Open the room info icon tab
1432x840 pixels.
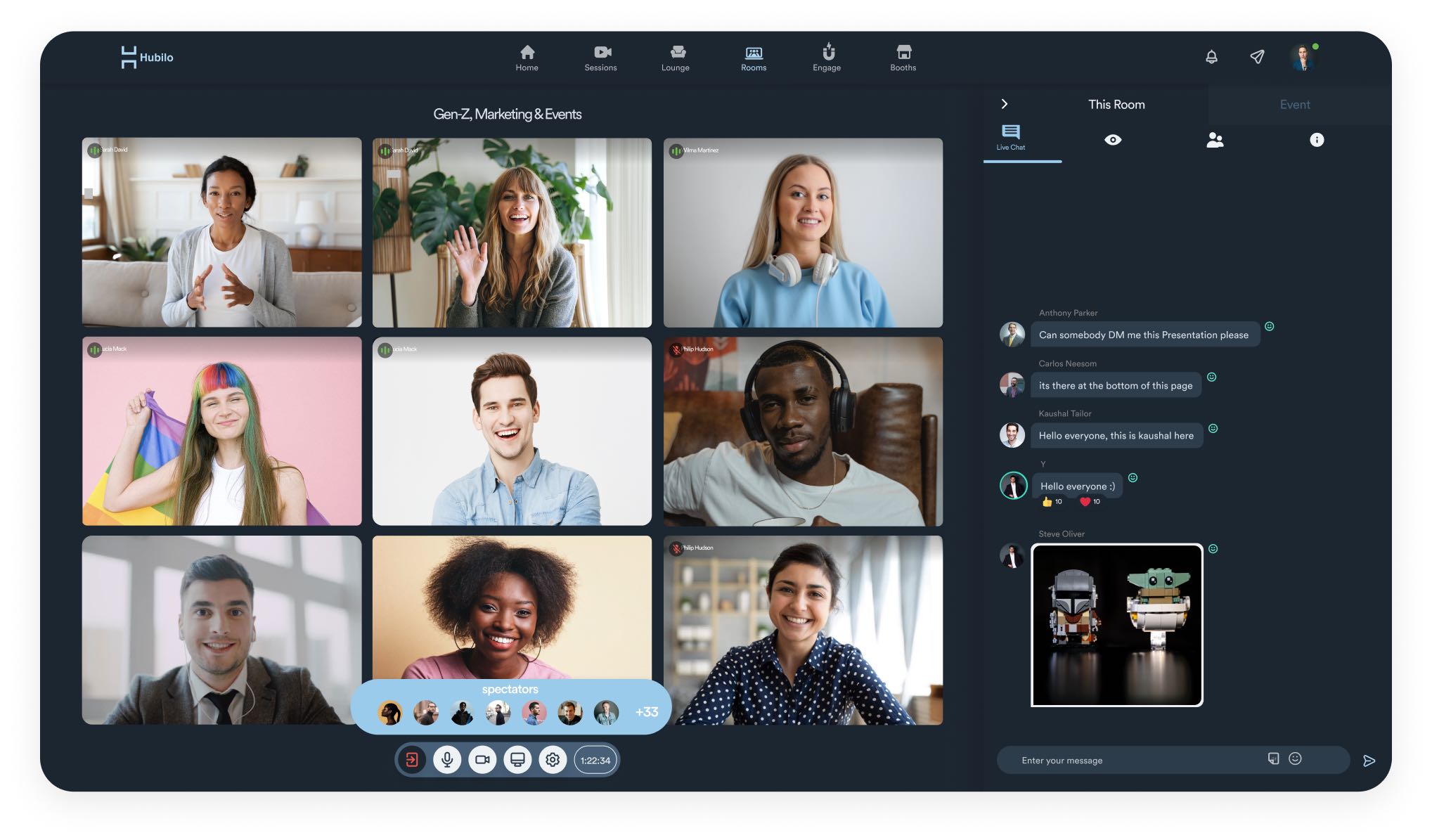click(x=1316, y=140)
